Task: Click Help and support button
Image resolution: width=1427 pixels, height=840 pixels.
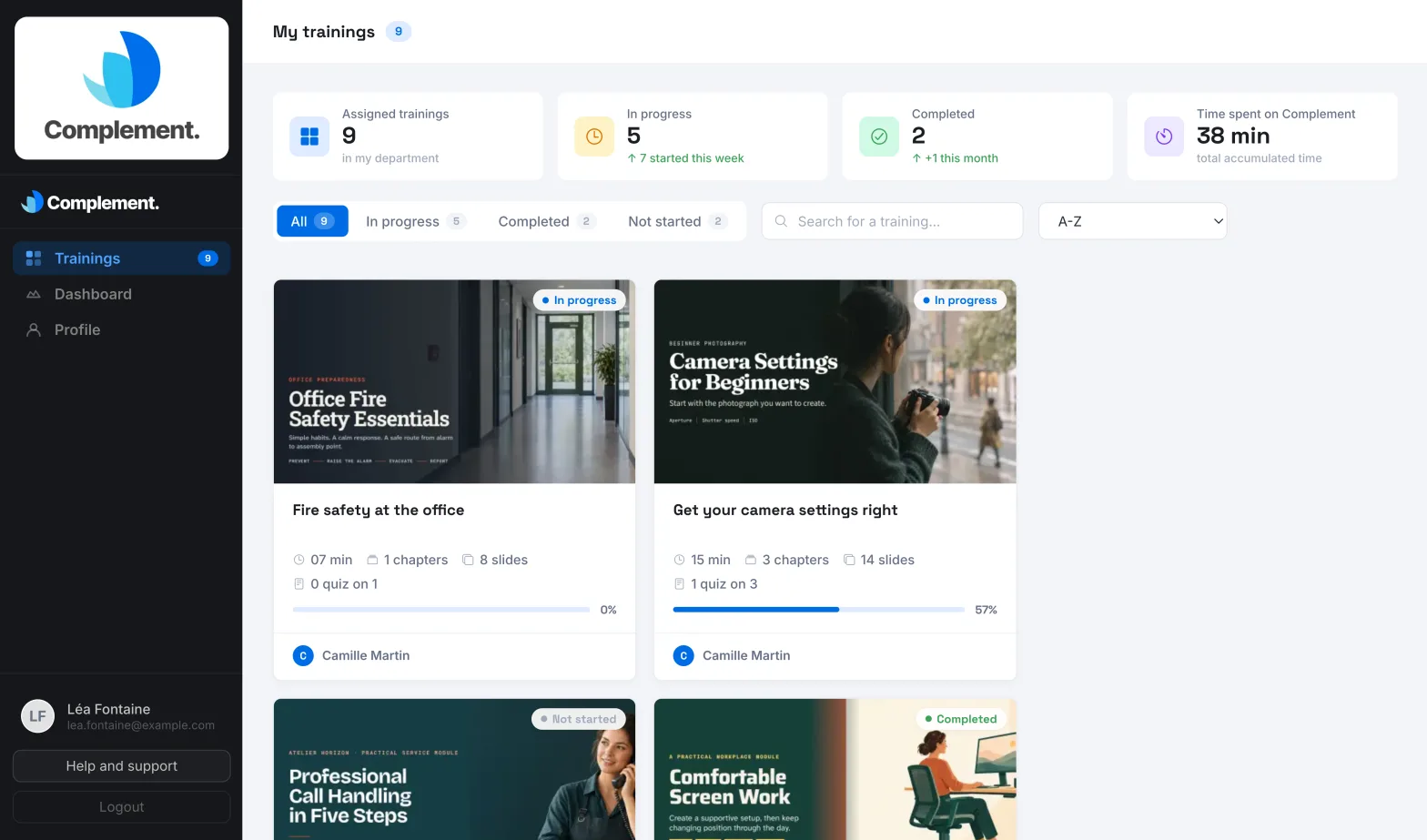Action: point(121,766)
